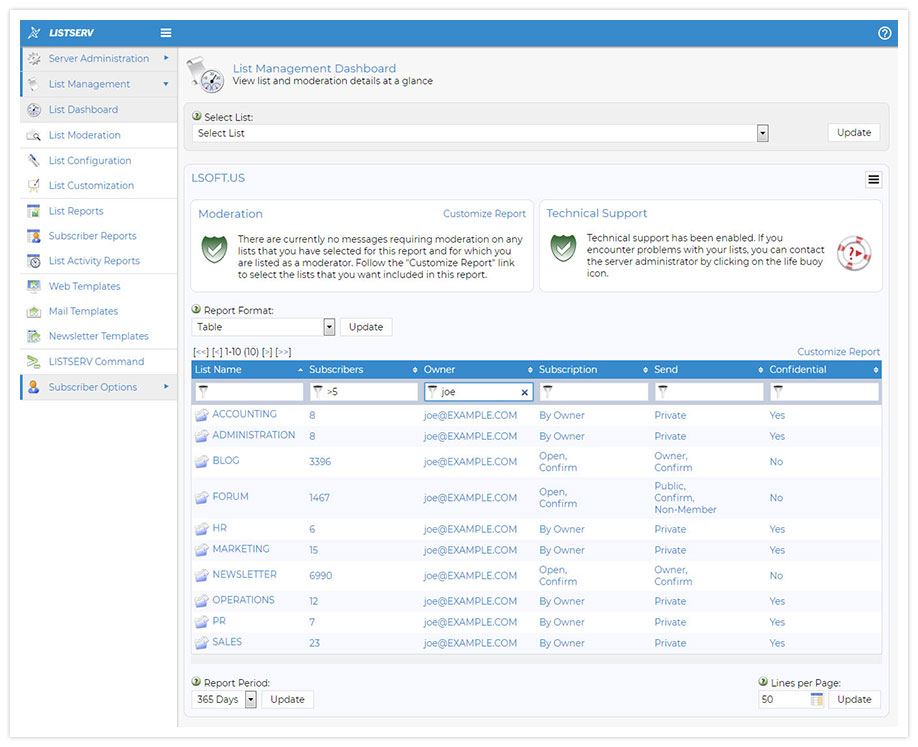This screenshot has width=918, height=747.
Task: Click Update next to Report Period
Action: click(x=287, y=700)
